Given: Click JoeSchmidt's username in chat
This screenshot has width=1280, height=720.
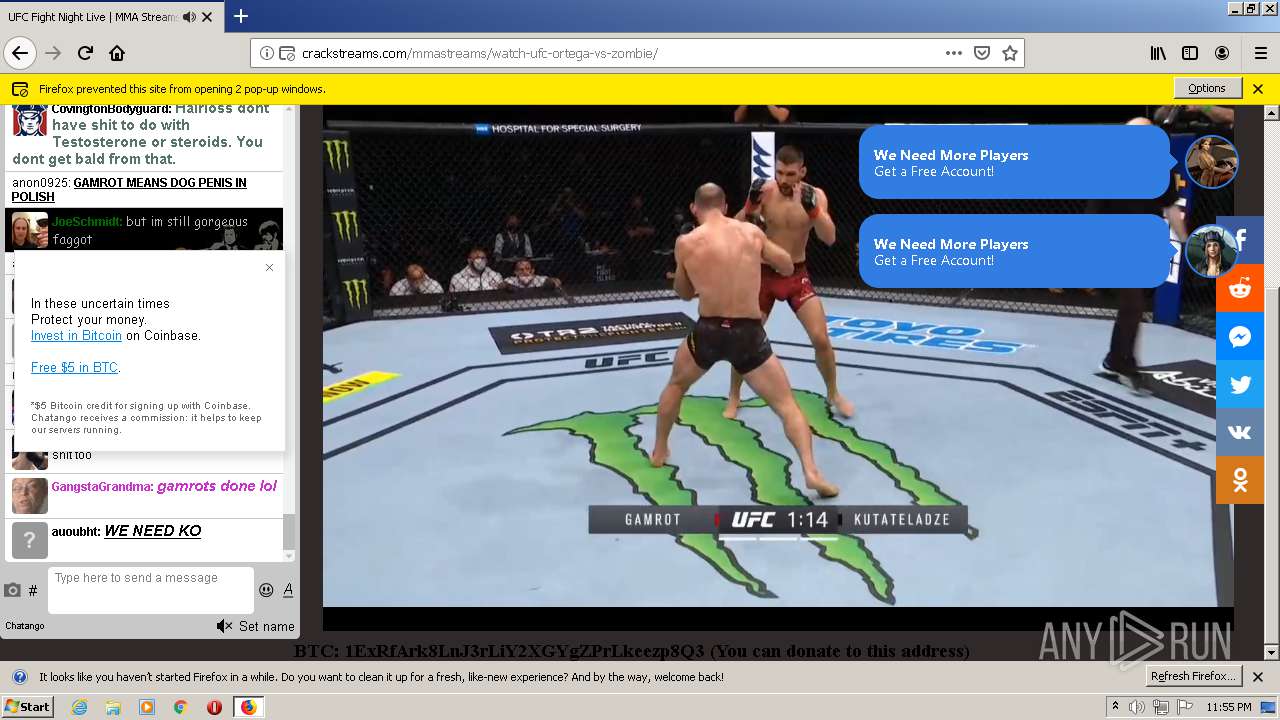Looking at the screenshot, I should [87, 222].
